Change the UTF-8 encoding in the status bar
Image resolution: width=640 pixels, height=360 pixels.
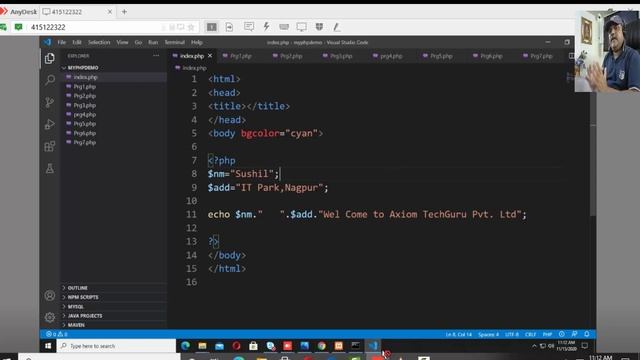coord(512,334)
